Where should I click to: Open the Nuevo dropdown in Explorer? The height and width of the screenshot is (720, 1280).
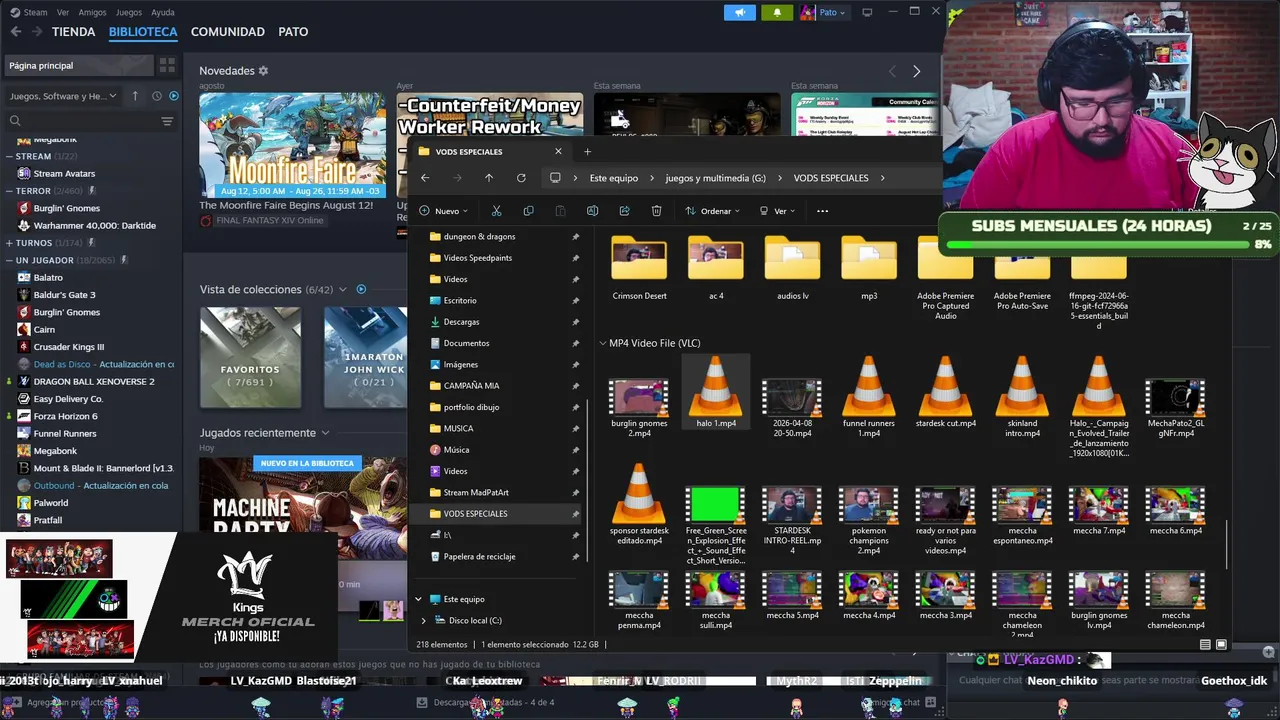(444, 211)
